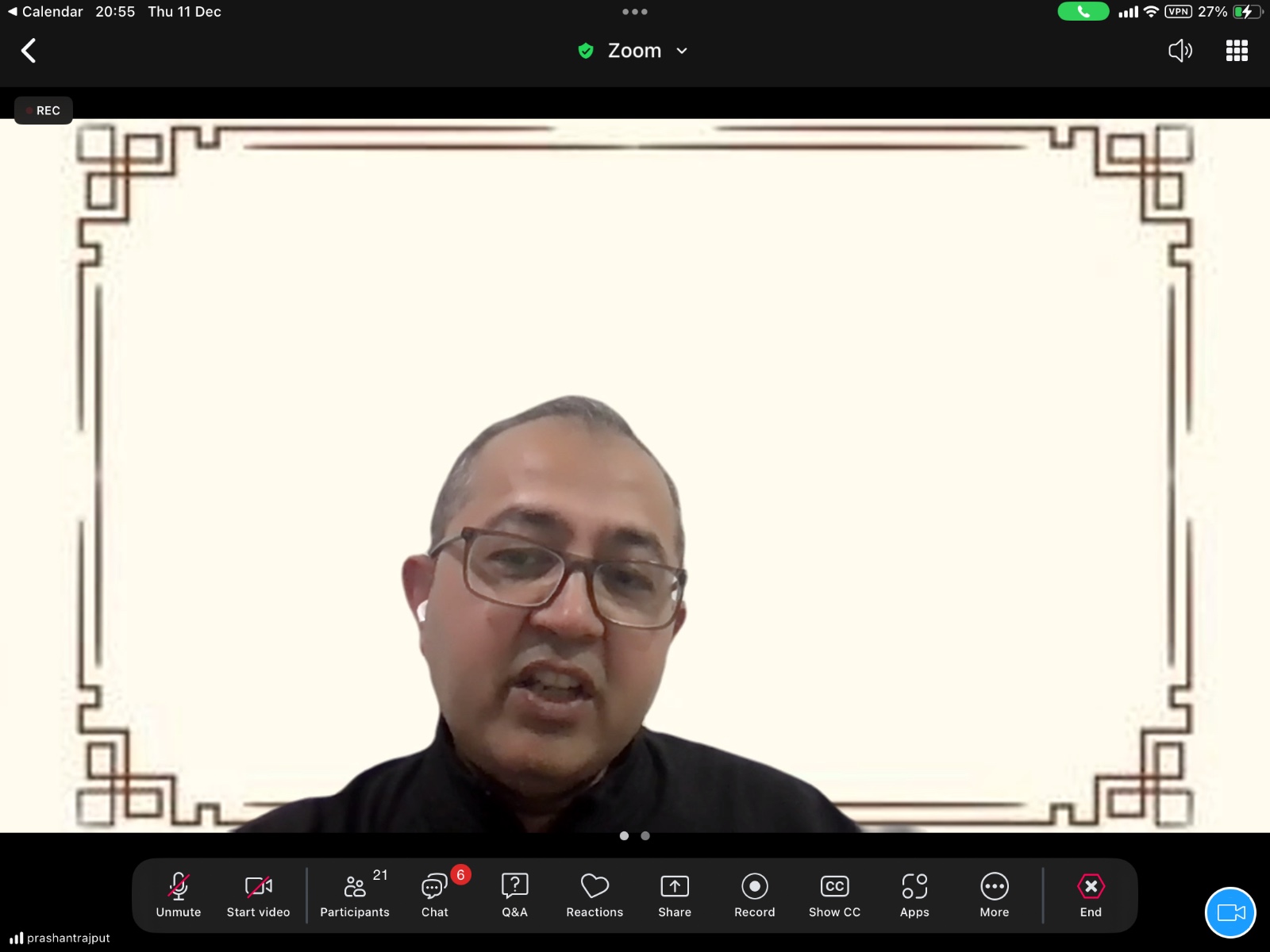Viewport: 1270px width, 952px height.
Task: Start video from the meeting toolbar
Action: [x=258, y=894]
